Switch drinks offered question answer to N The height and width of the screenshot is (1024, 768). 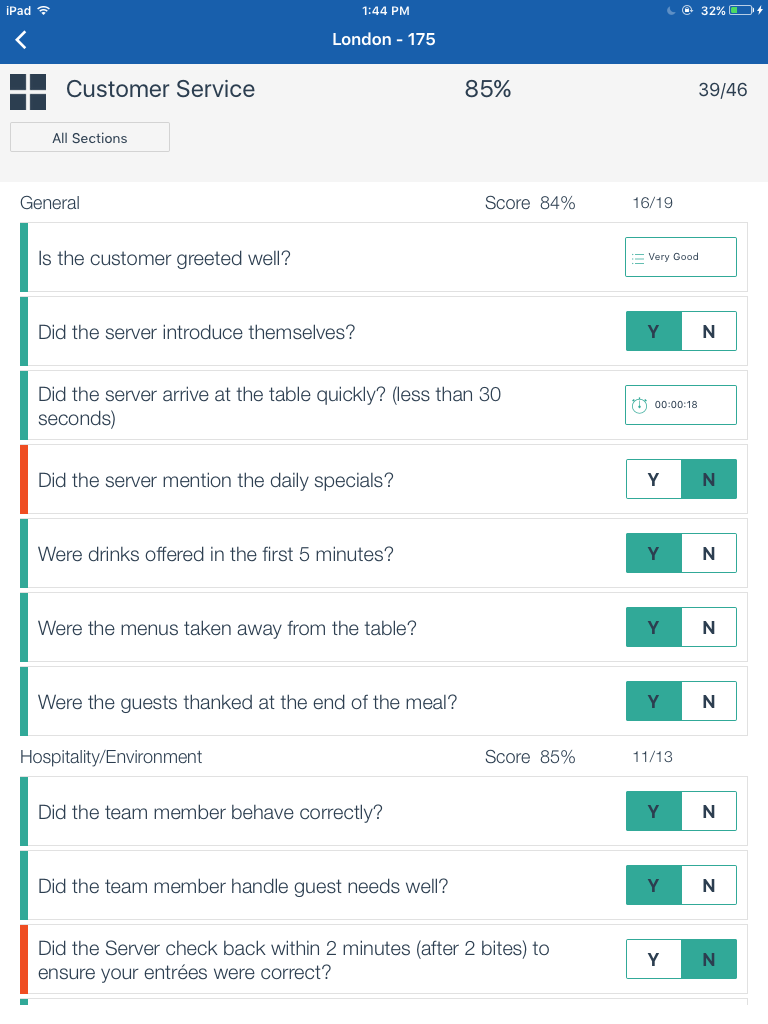click(708, 553)
